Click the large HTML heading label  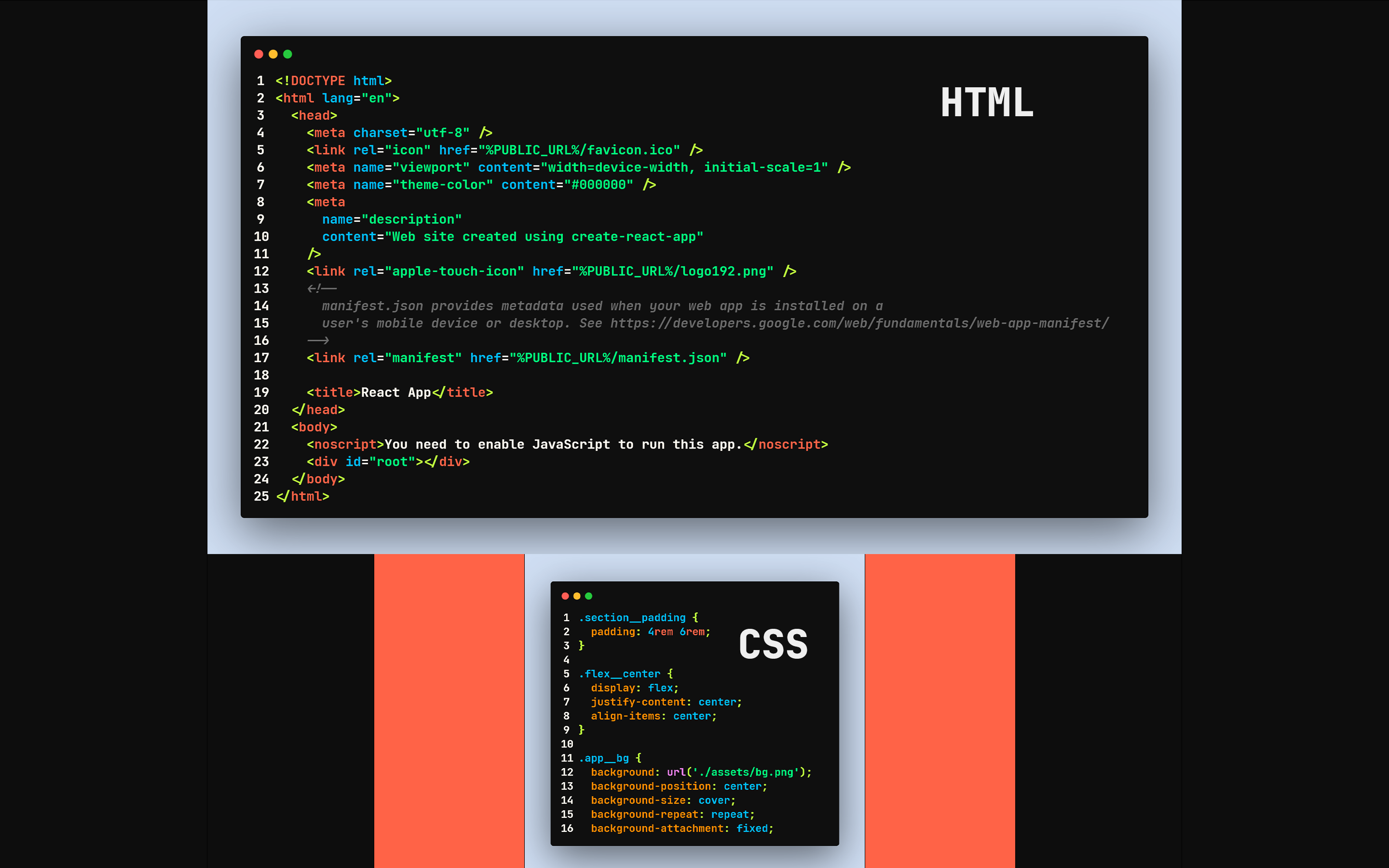pyautogui.click(x=987, y=103)
